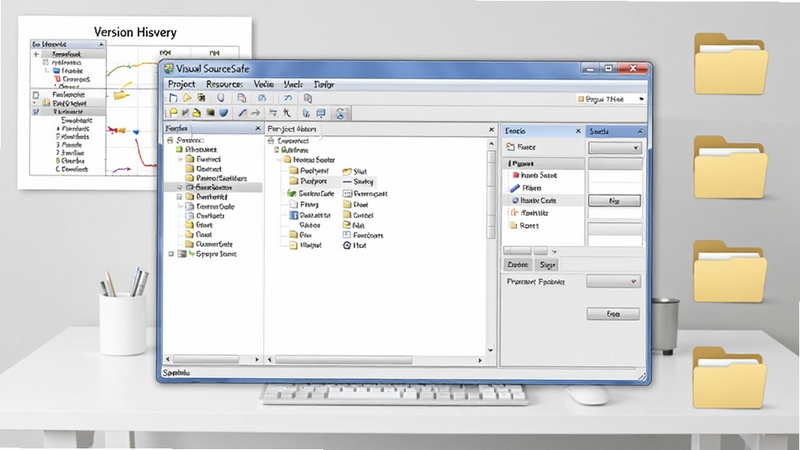The image size is (800, 450).
Task: Click the red item icon in right panel list
Action: [515, 175]
